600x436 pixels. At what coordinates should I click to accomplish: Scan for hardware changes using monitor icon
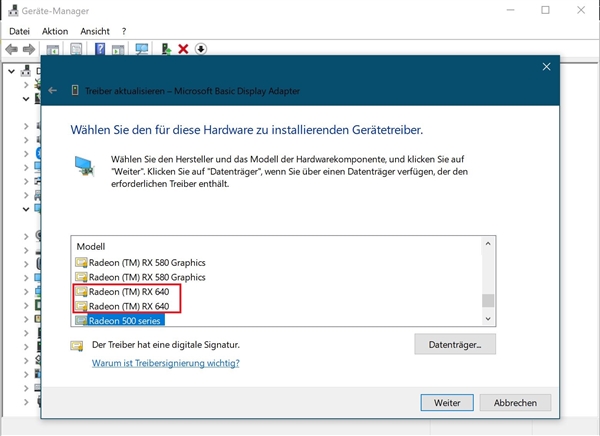(142, 49)
